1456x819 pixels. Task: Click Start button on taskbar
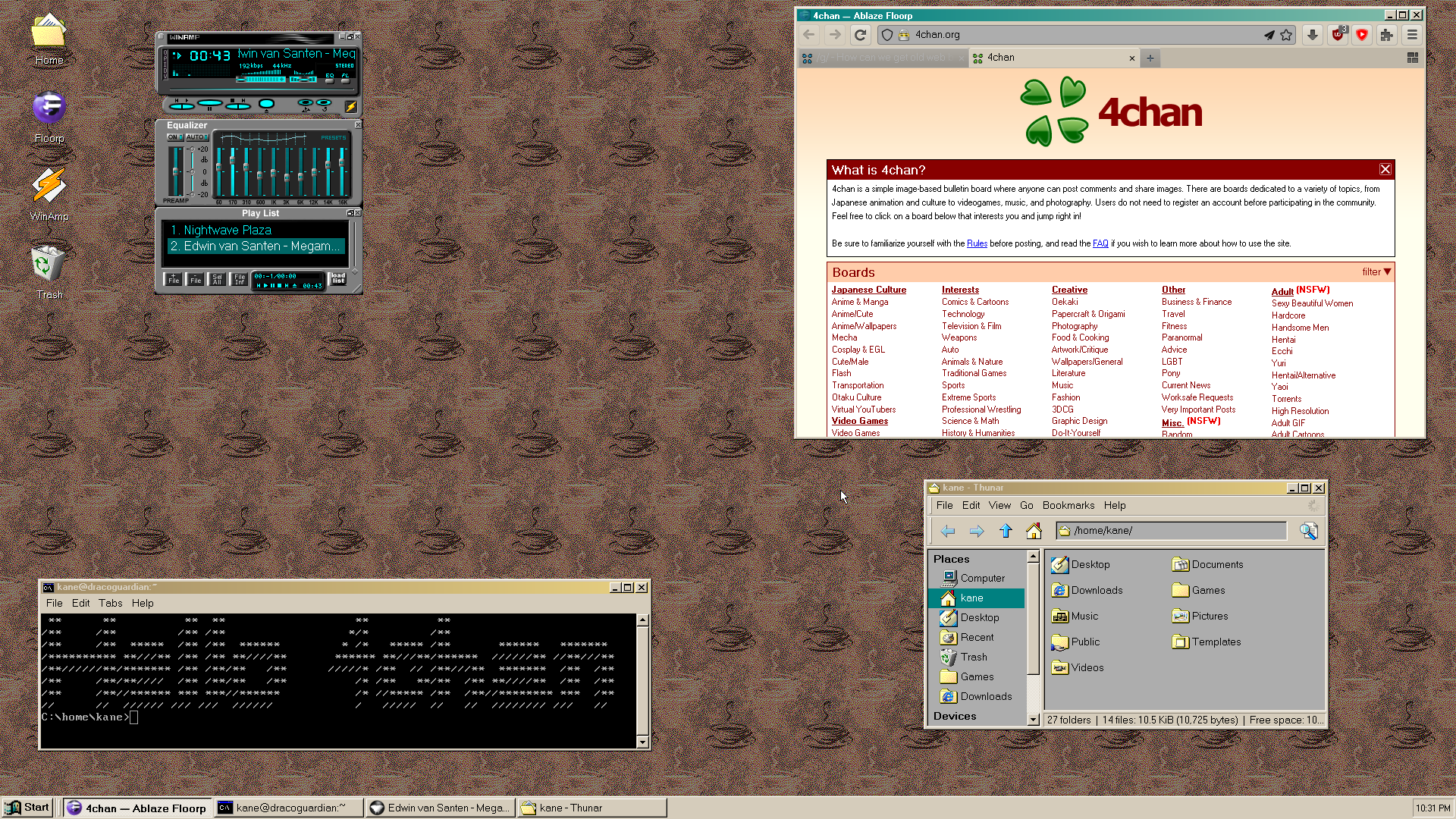click(x=27, y=808)
